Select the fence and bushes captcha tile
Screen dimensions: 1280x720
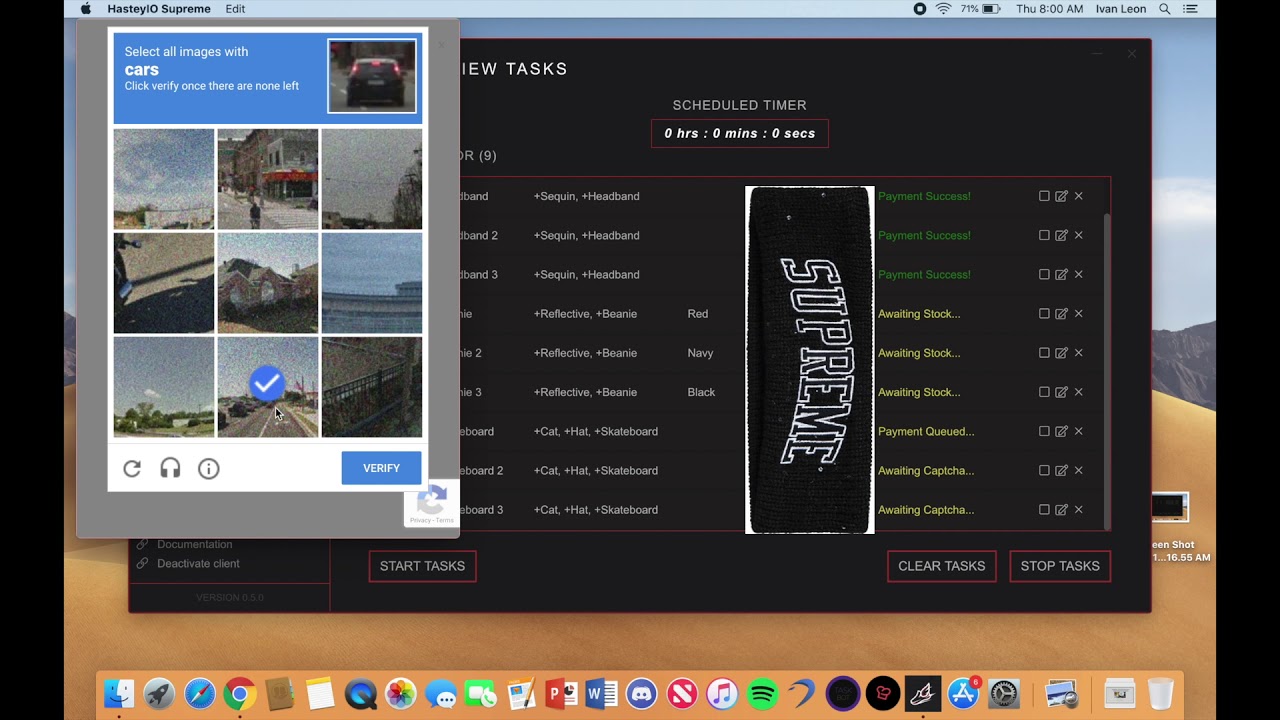click(x=372, y=387)
